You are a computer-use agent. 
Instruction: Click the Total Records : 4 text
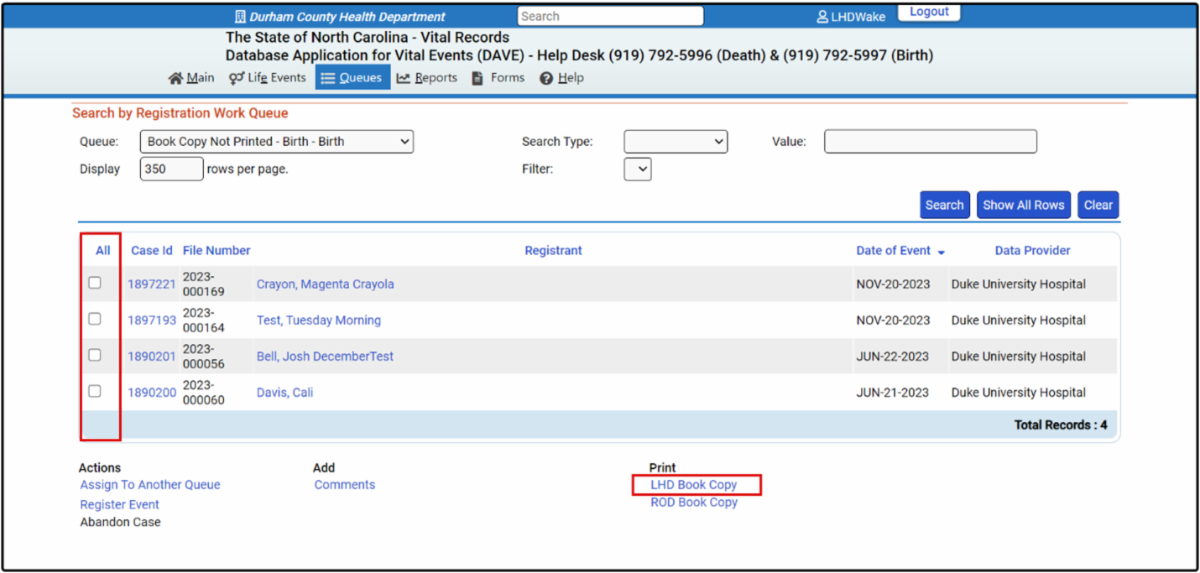tap(1061, 425)
